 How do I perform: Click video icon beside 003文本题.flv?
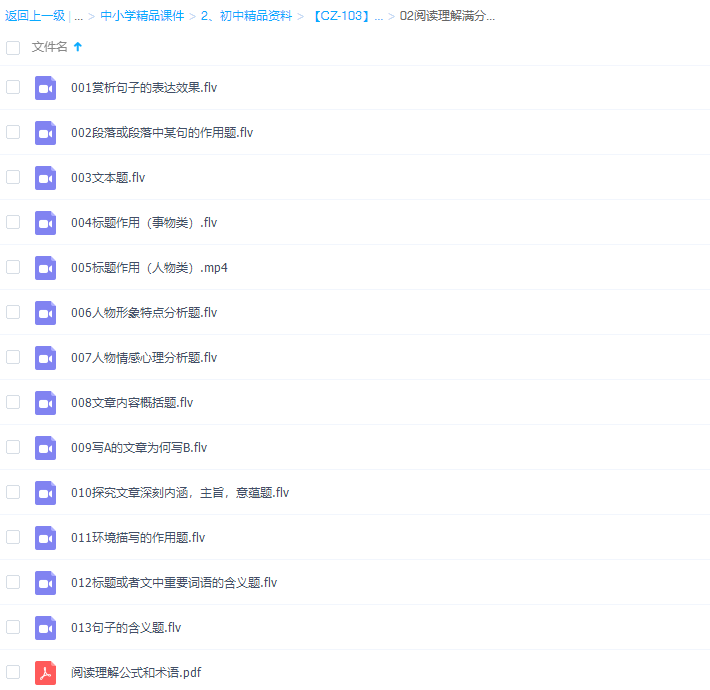[45, 178]
